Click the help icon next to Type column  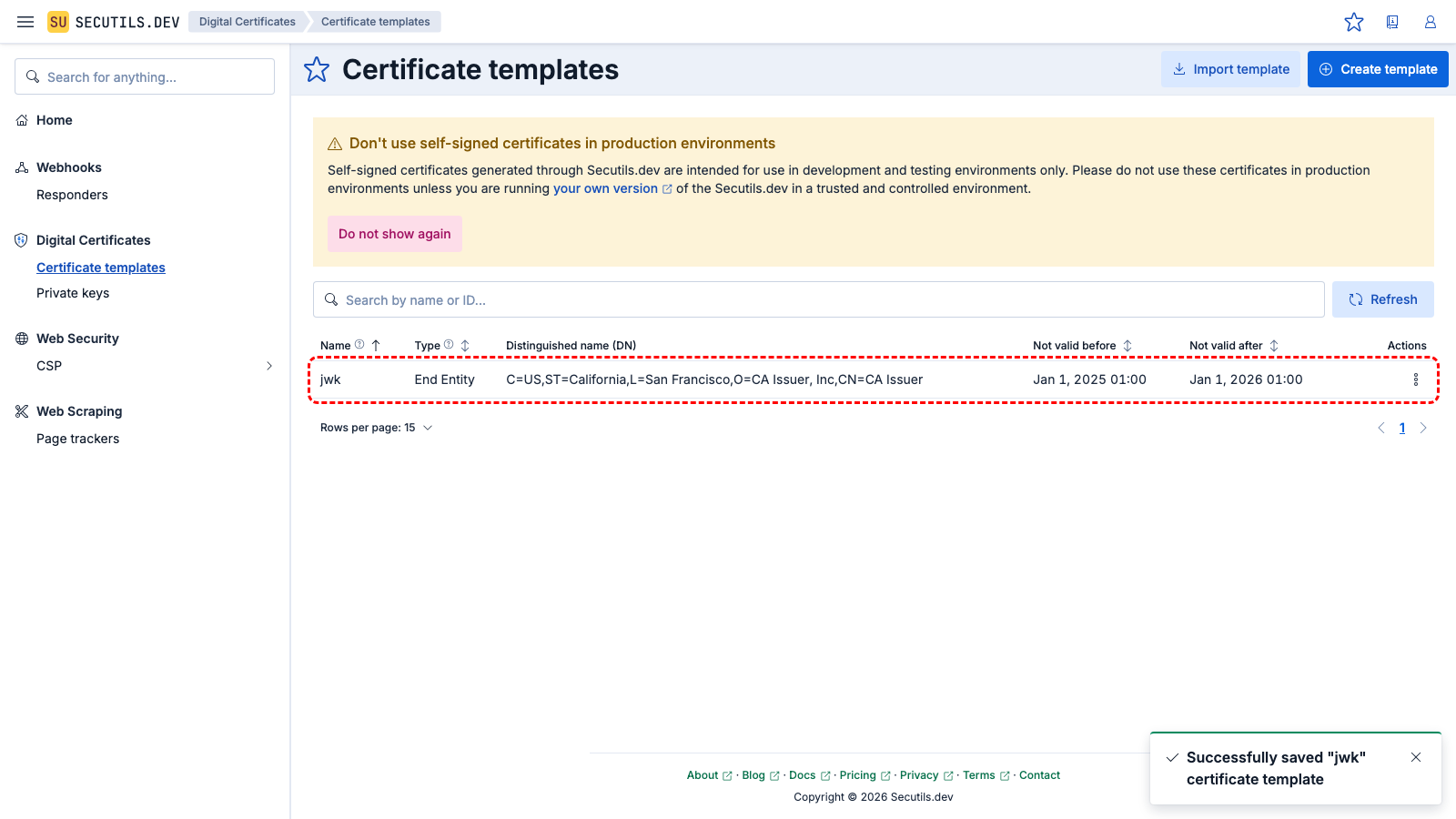click(449, 345)
